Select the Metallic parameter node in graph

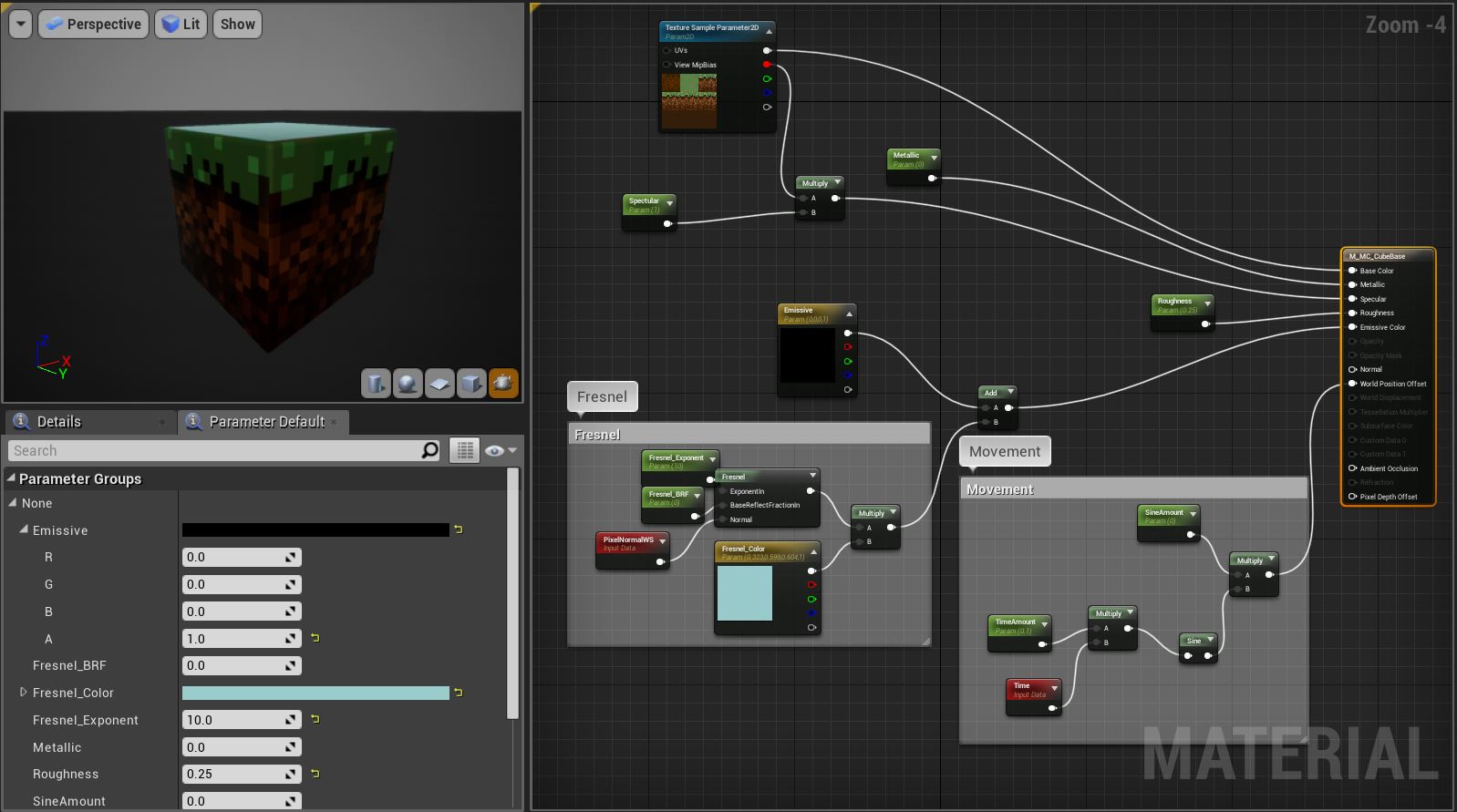[914, 167]
